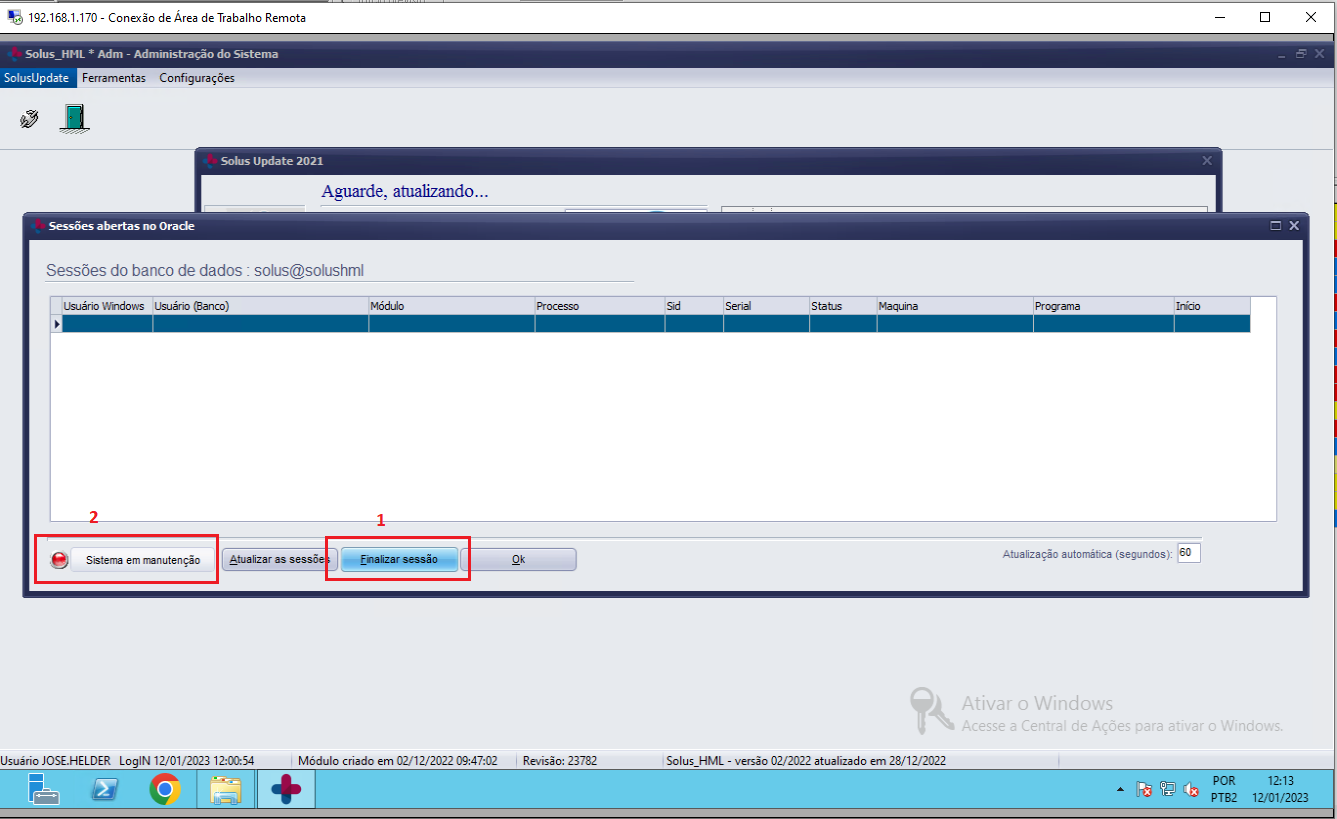Click the clock showing 12:13
This screenshot has width=1337, height=819.
click(1280, 789)
